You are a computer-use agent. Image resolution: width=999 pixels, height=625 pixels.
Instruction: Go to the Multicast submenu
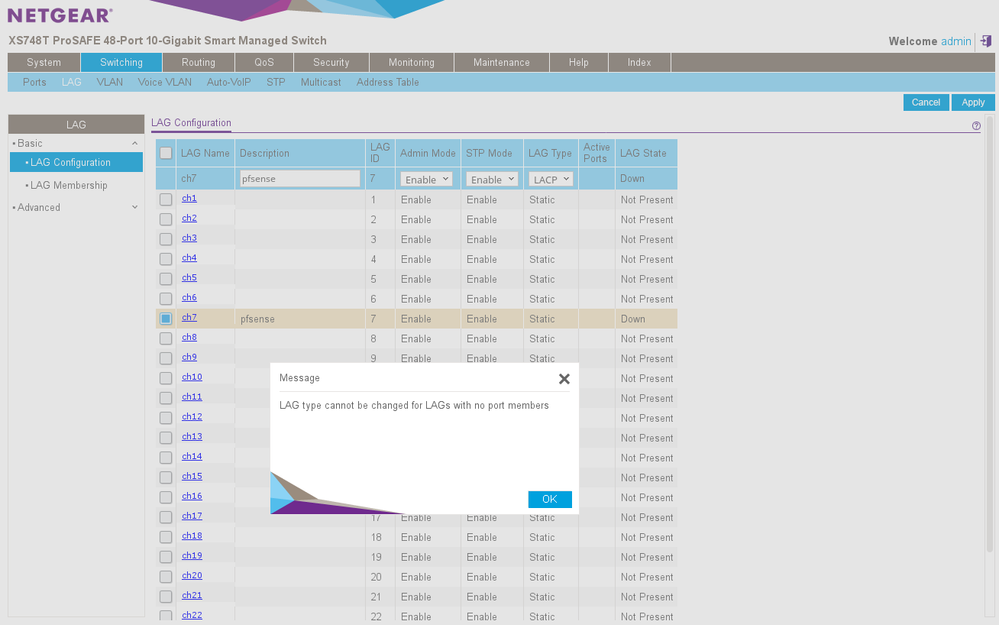(320, 82)
